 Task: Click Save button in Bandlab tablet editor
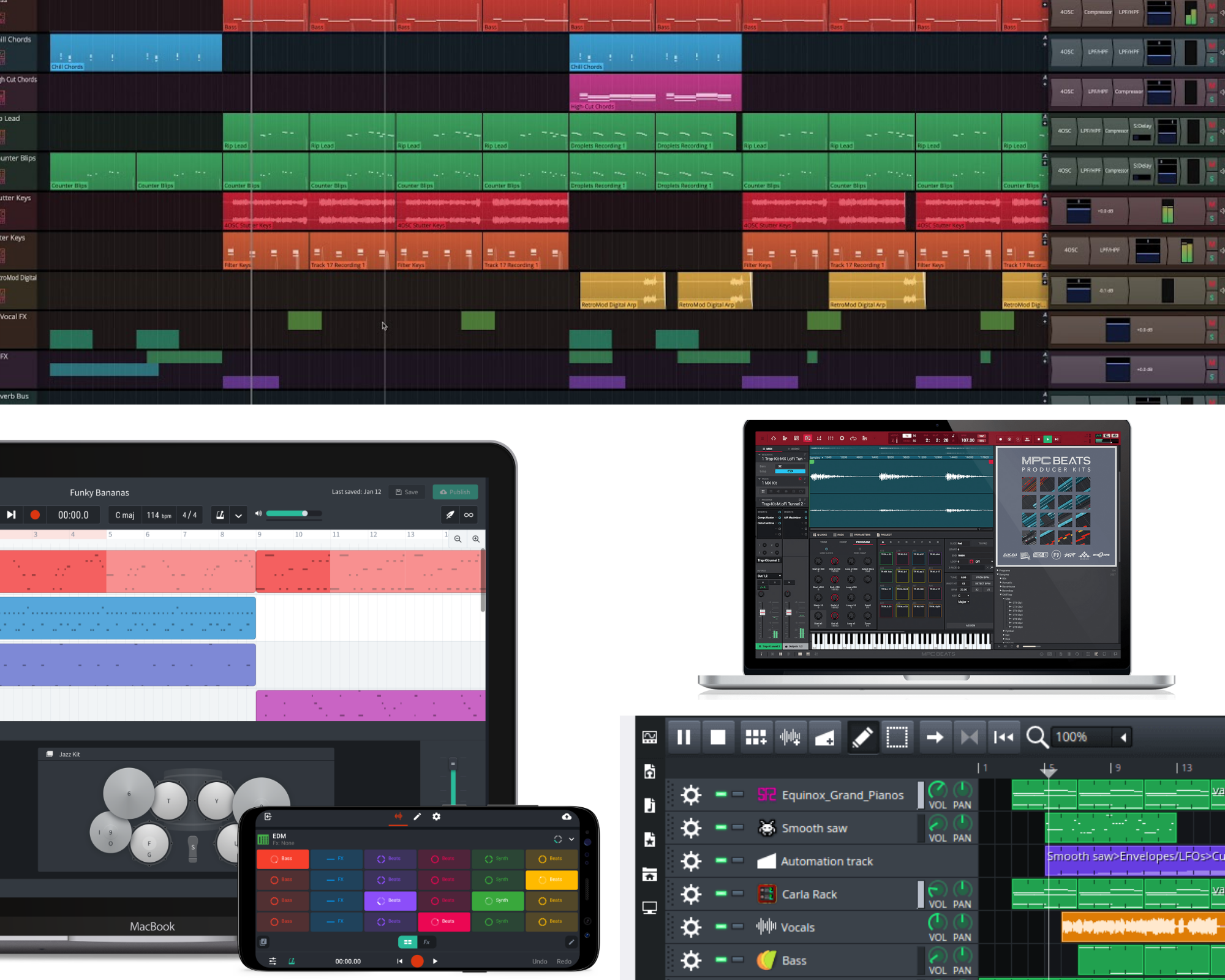pos(409,491)
